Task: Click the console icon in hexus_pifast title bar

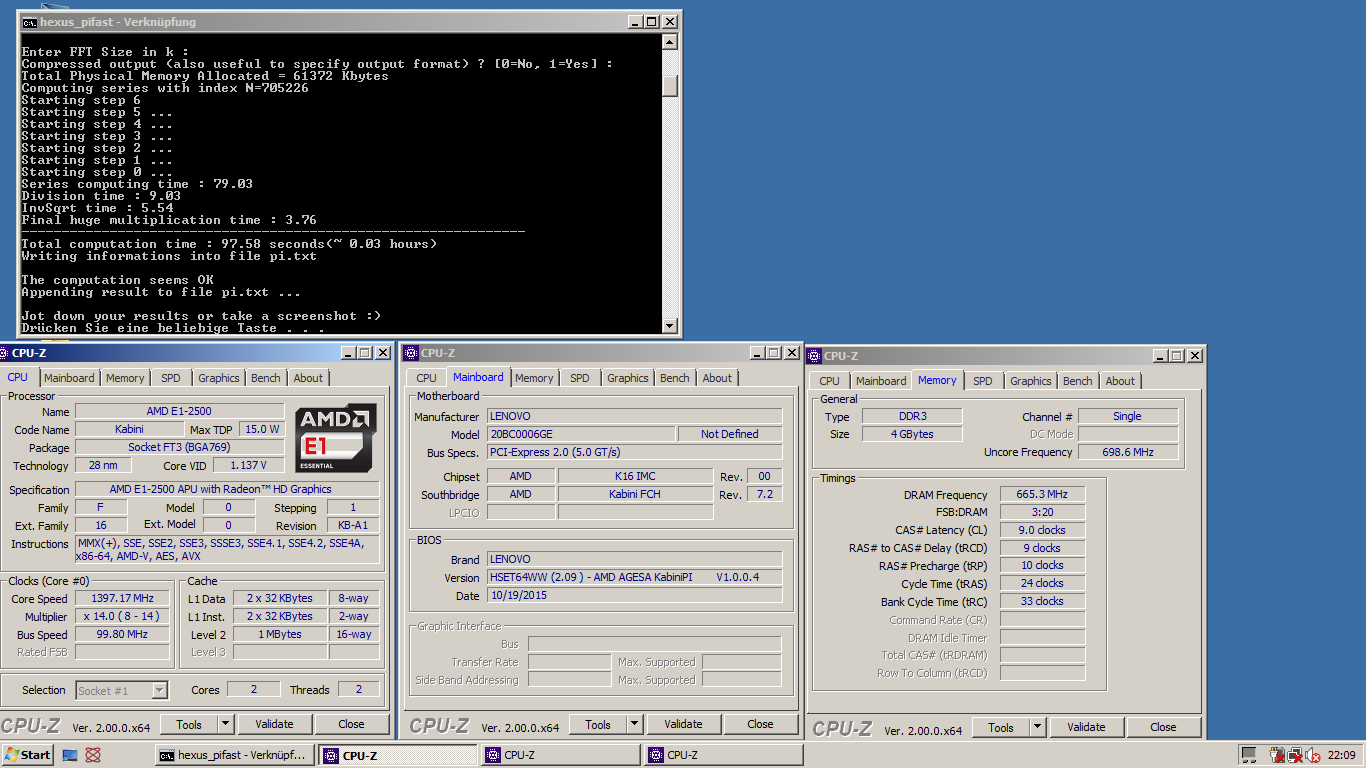Action: pos(30,22)
